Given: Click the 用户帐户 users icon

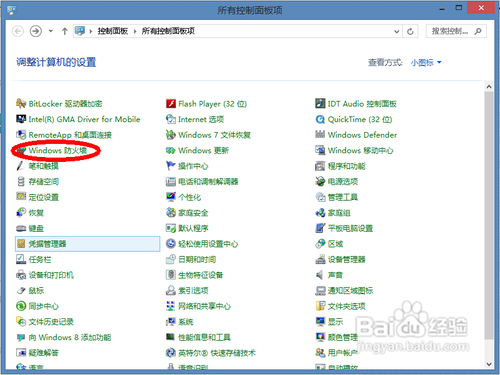Looking at the screenshot, I should [x=320, y=353].
